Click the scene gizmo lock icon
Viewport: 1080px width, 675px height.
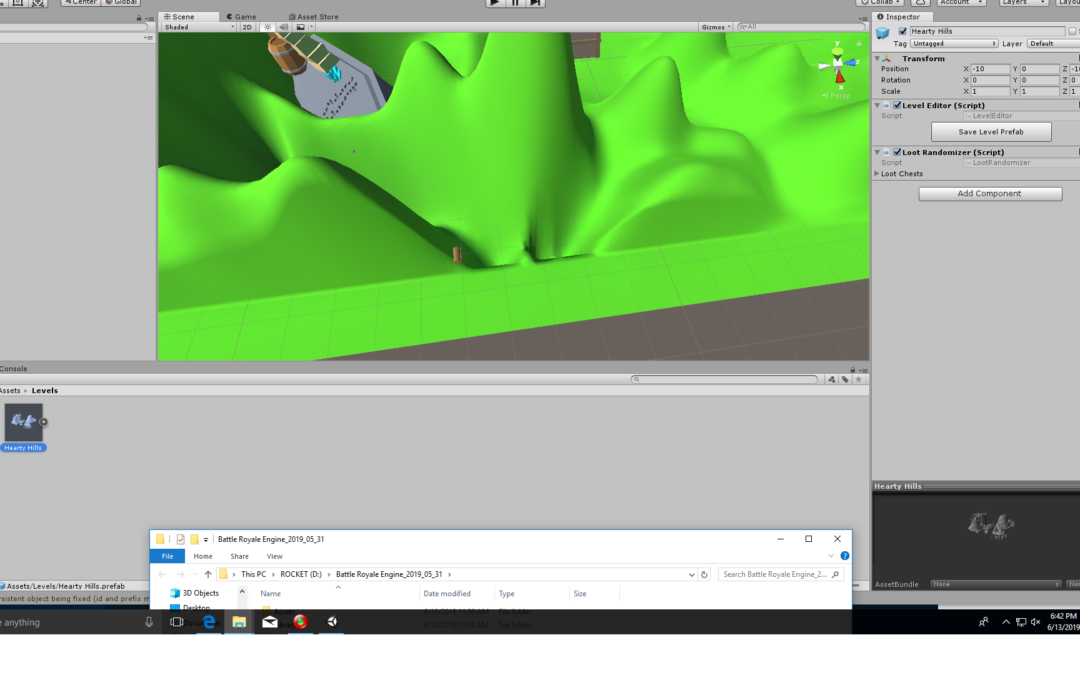(859, 43)
